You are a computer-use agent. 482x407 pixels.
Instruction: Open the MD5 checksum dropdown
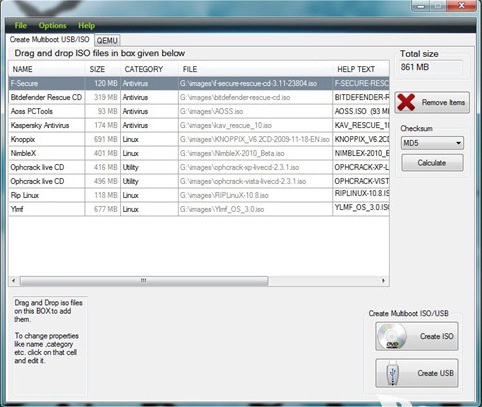pyautogui.click(x=432, y=143)
